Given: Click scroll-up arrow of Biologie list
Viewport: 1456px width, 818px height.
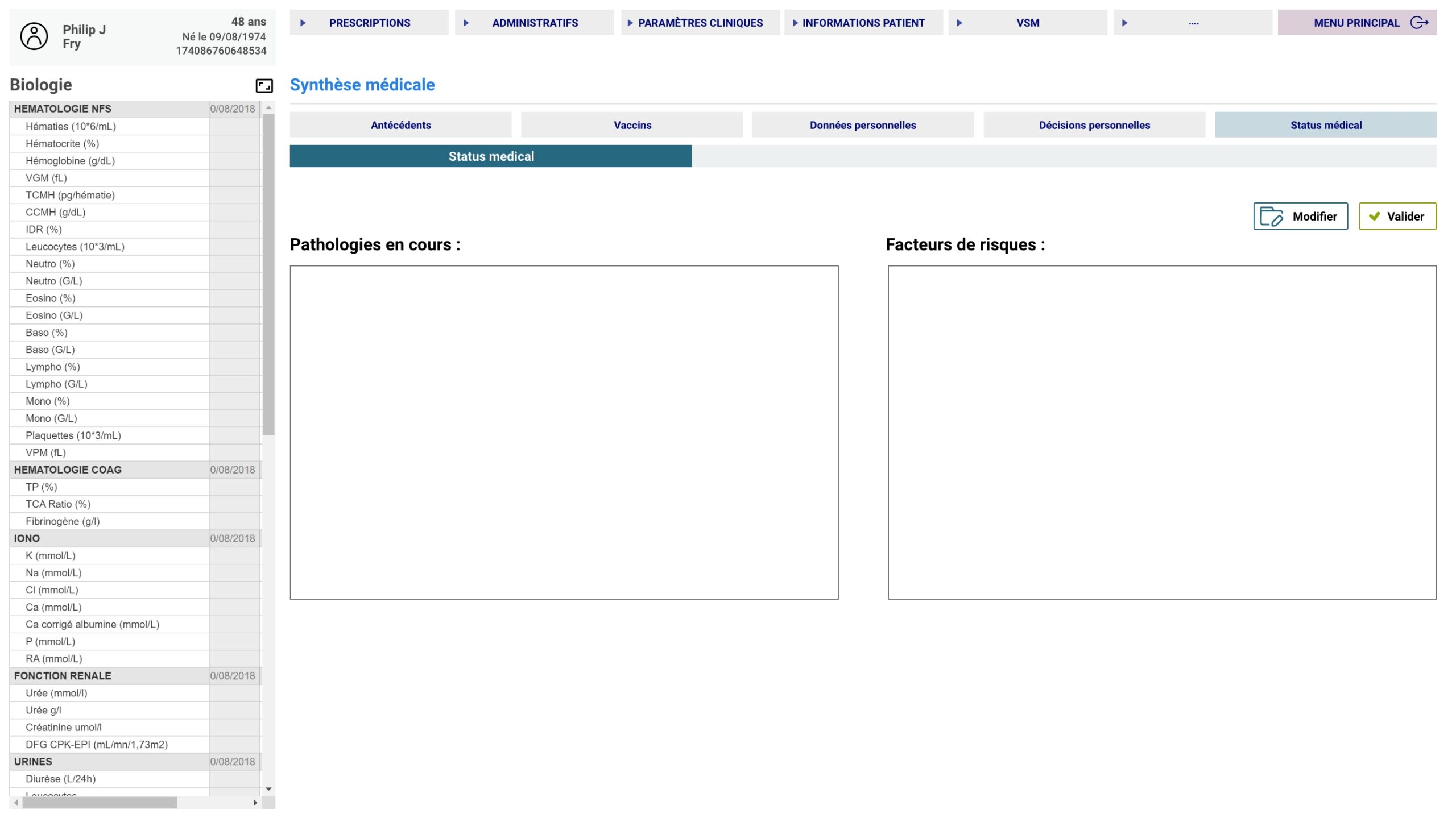Looking at the screenshot, I should (x=268, y=108).
